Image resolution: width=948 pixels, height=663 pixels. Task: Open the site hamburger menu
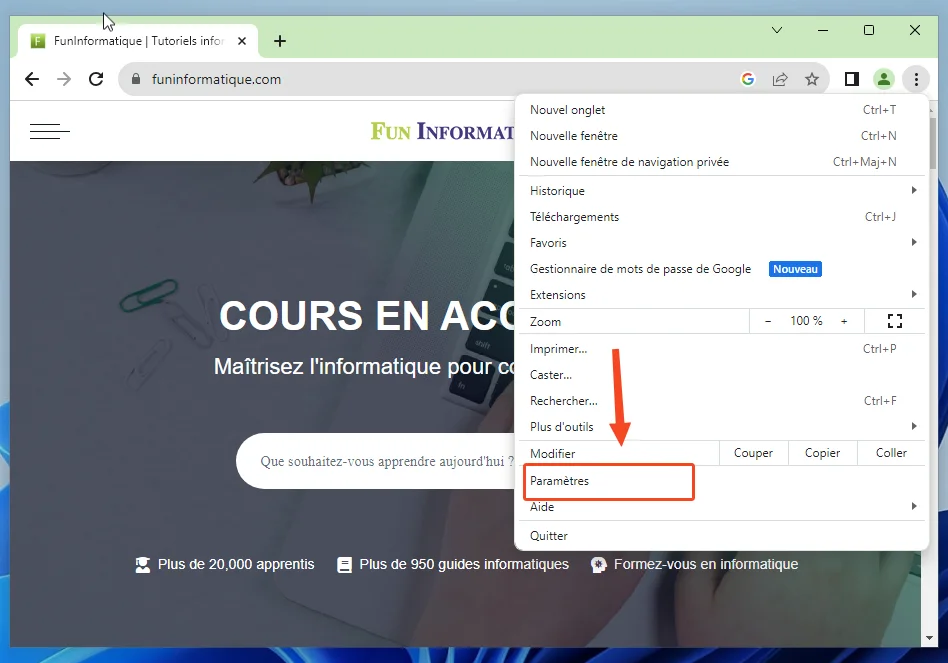click(x=50, y=131)
